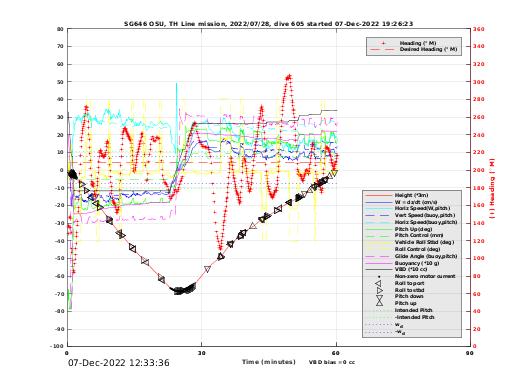Screen dimensions: 520x390
Task: Click the Roll to port triangle marker in legend
Action: coord(379,283)
